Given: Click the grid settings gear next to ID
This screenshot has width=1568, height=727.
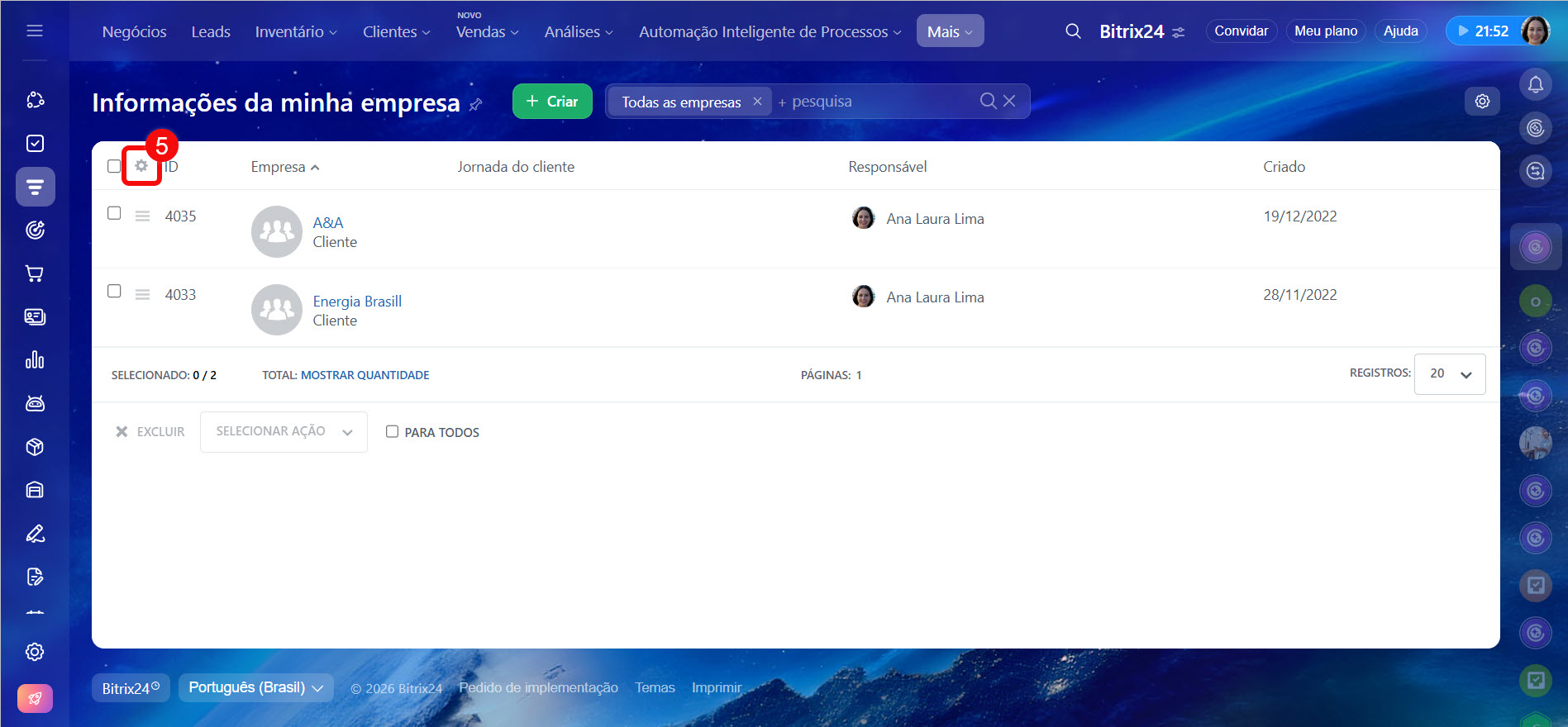Looking at the screenshot, I should point(141,166).
